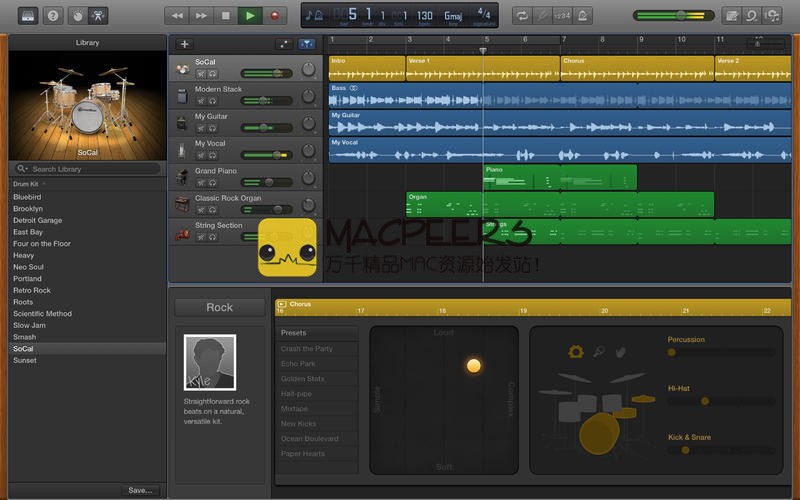The image size is (800, 500).
Task: Toggle the Cycle loop button
Action: [x=521, y=15]
